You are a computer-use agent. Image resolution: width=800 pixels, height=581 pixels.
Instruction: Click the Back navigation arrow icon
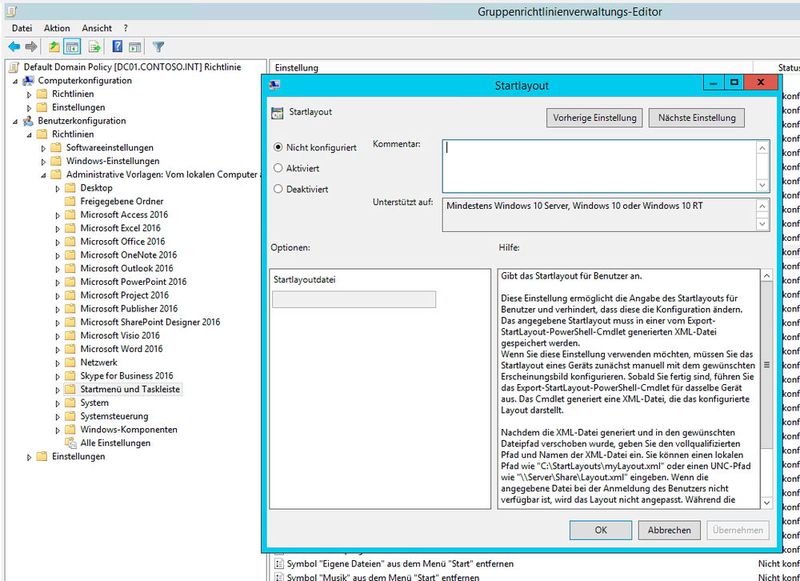[x=13, y=45]
